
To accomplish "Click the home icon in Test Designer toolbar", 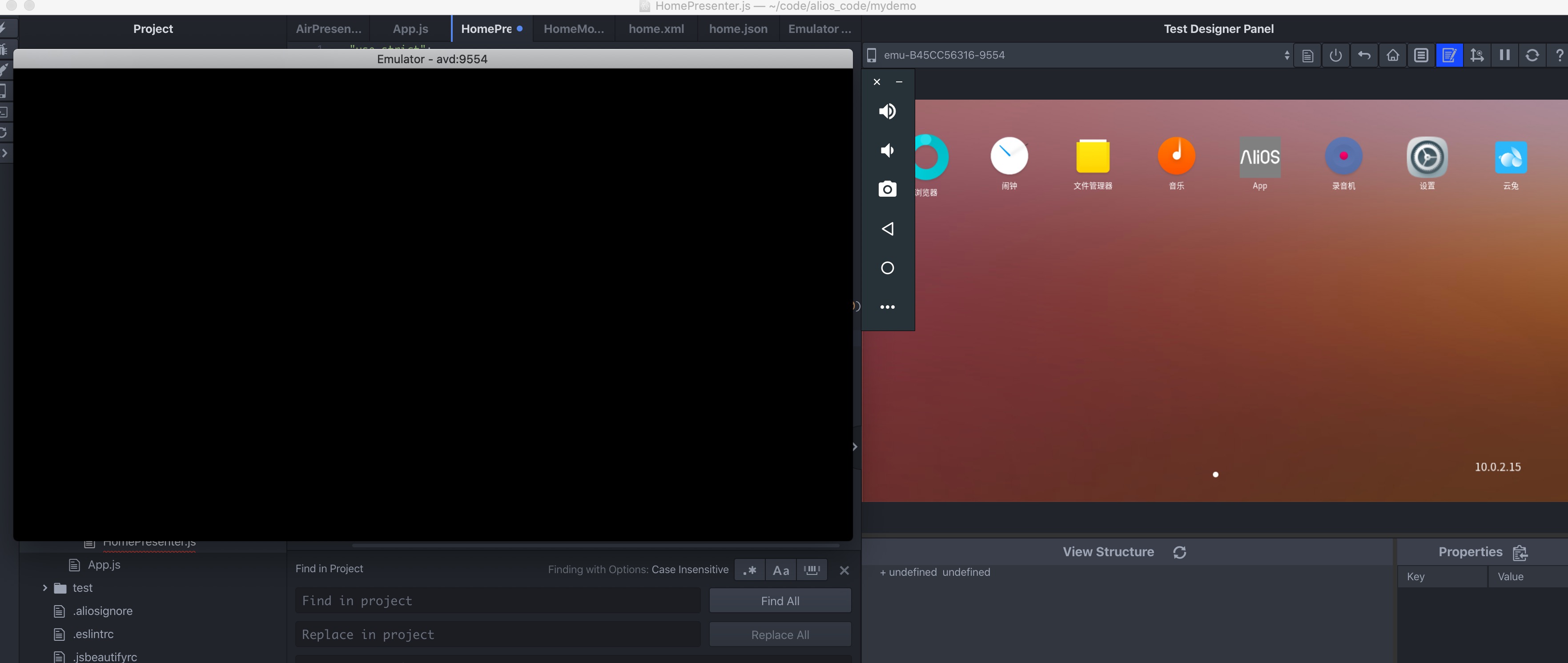I will (x=1393, y=56).
